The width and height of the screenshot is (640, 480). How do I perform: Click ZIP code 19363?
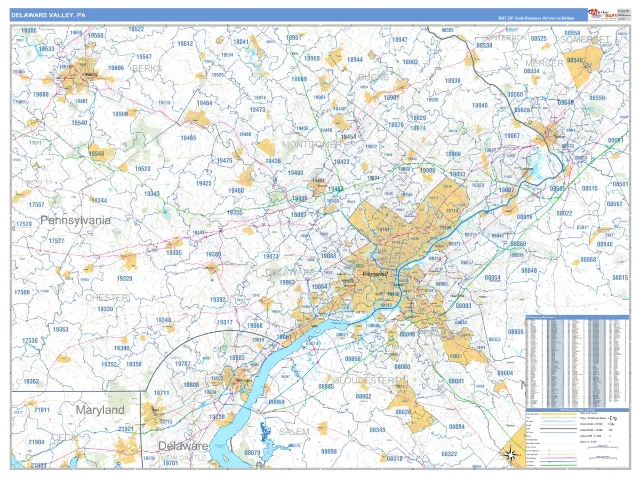click(x=60, y=329)
